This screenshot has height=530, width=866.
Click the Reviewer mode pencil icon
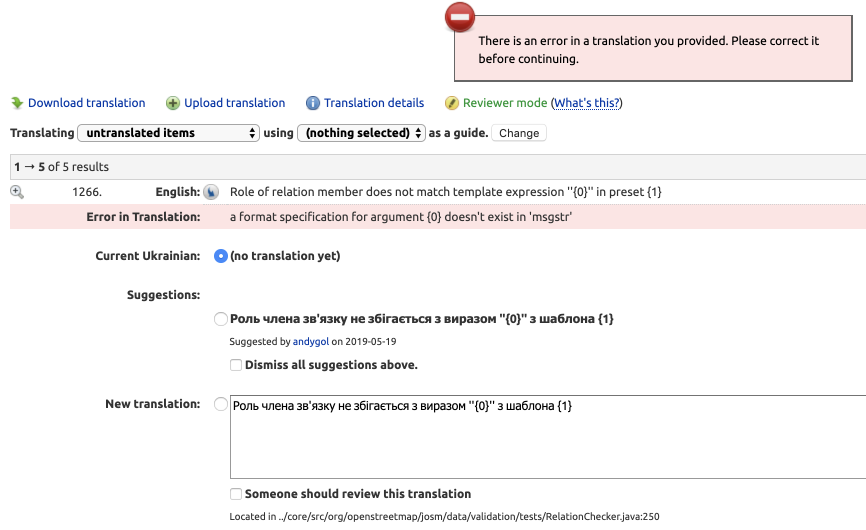click(452, 103)
